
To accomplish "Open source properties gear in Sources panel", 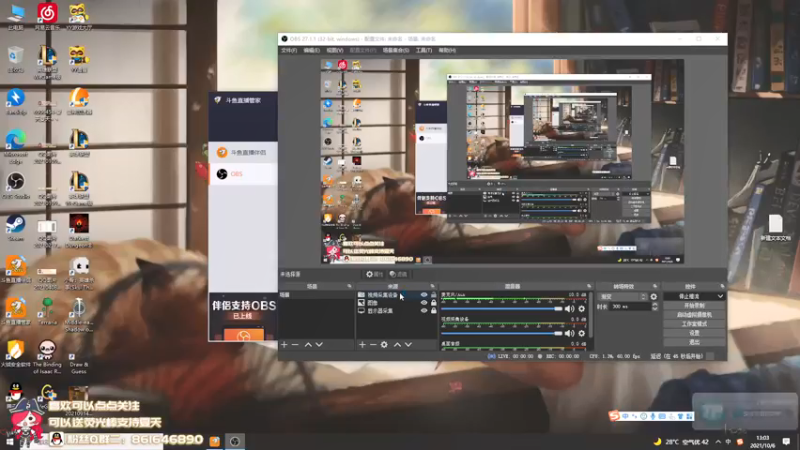I will point(384,345).
